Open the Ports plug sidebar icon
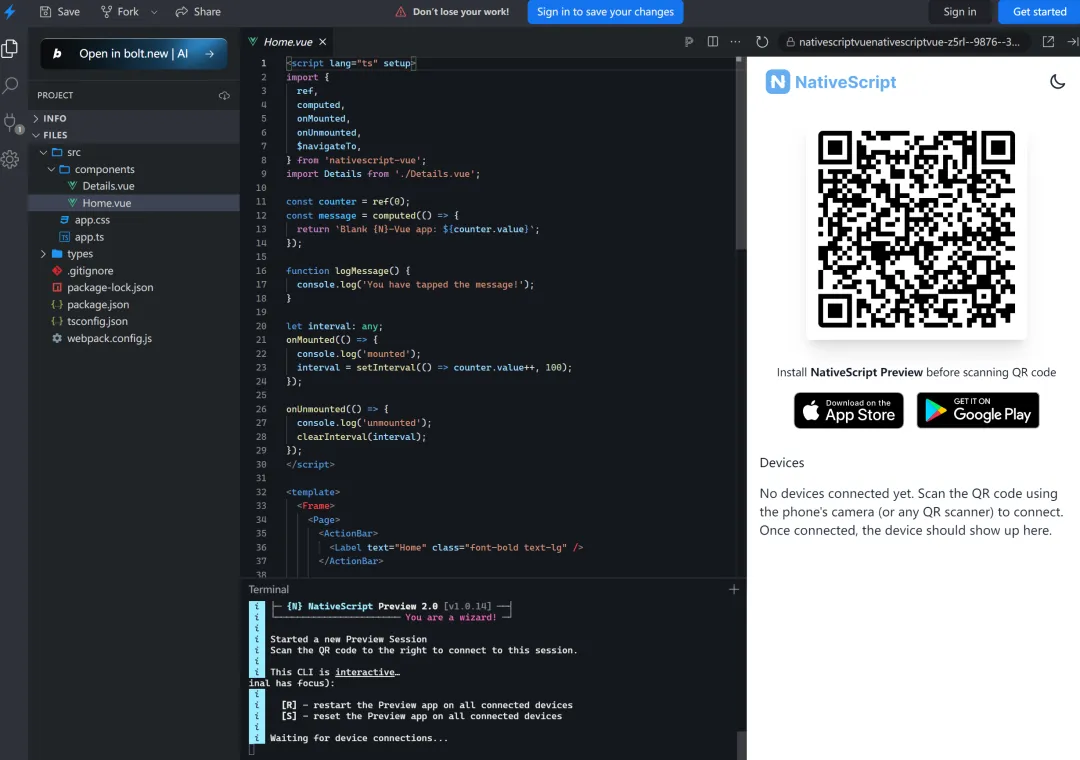The width and height of the screenshot is (1080, 760). pyautogui.click(x=11, y=123)
